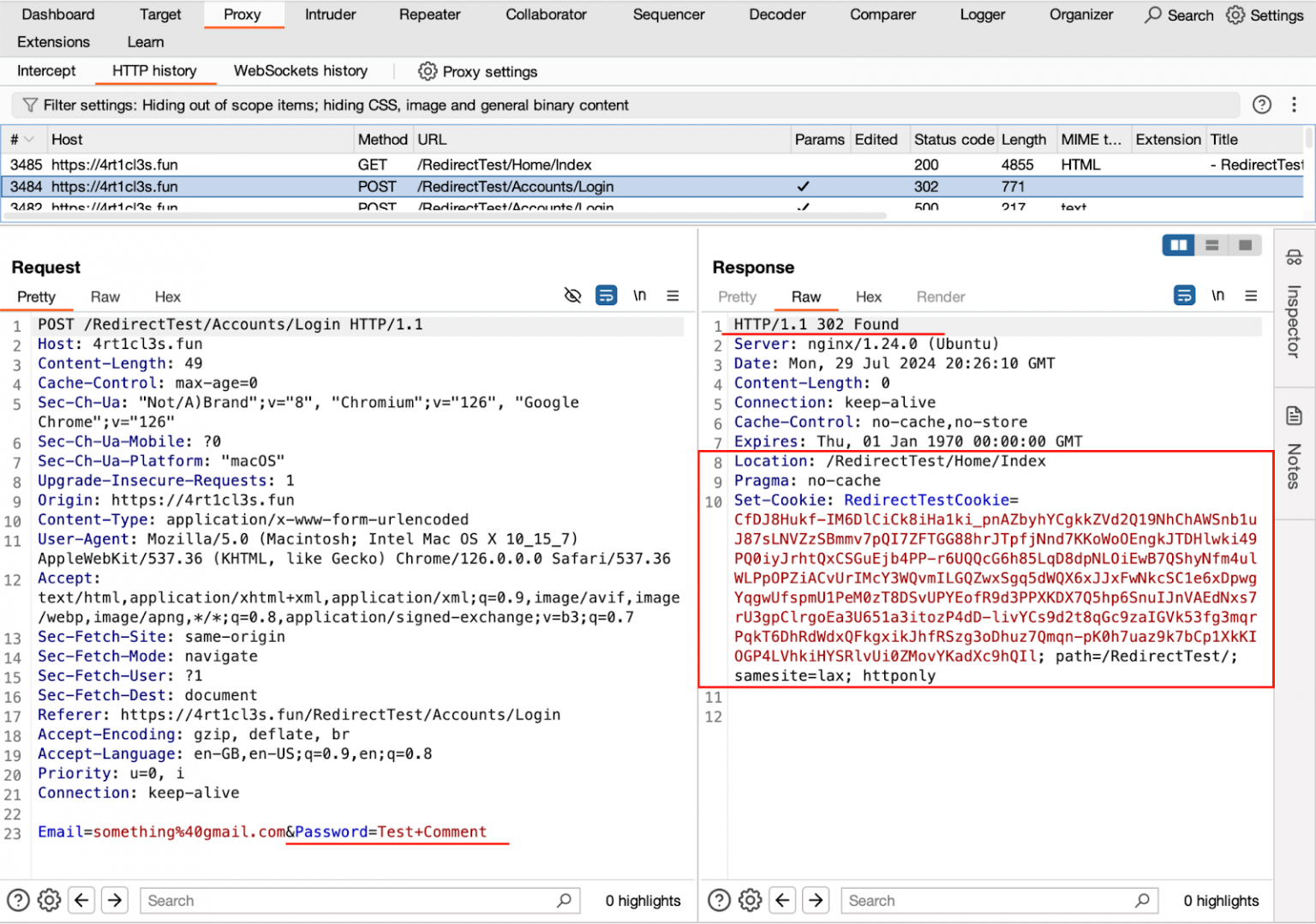Open the Intruder tool

point(330,15)
